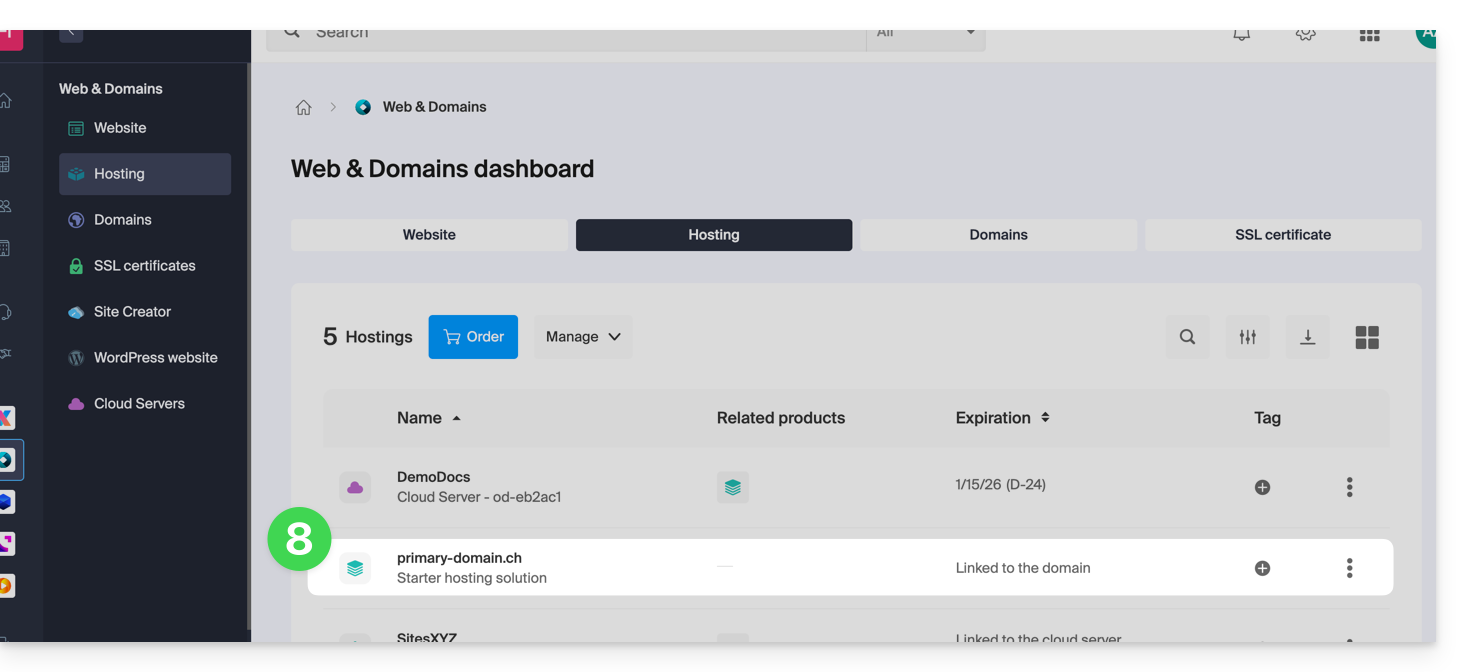This screenshot has height=672, width=1466.
Task: Click the related product icon for DemoDocs
Action: coord(732,487)
